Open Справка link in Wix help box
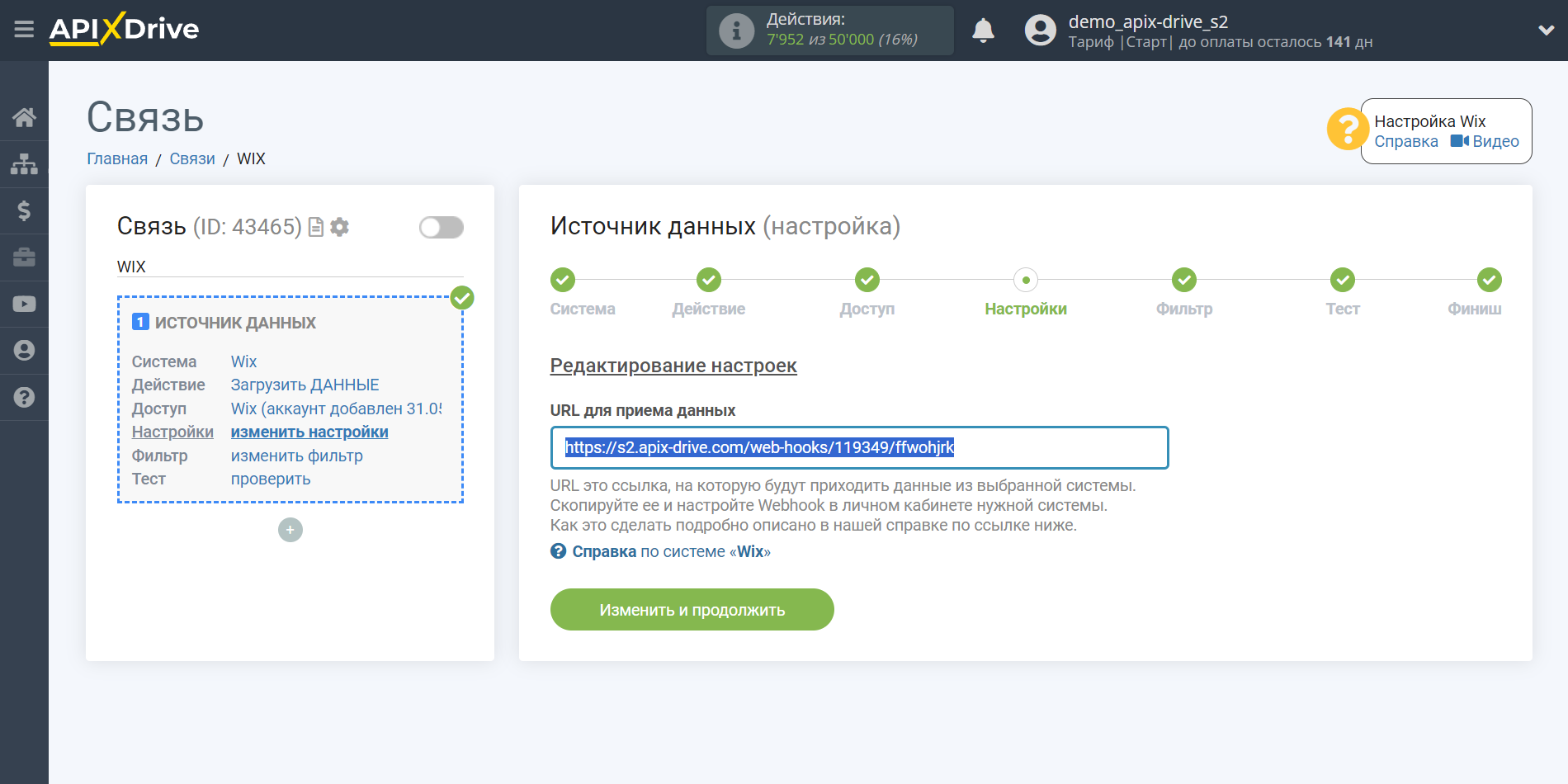The width and height of the screenshot is (1568, 784). coord(1405,141)
